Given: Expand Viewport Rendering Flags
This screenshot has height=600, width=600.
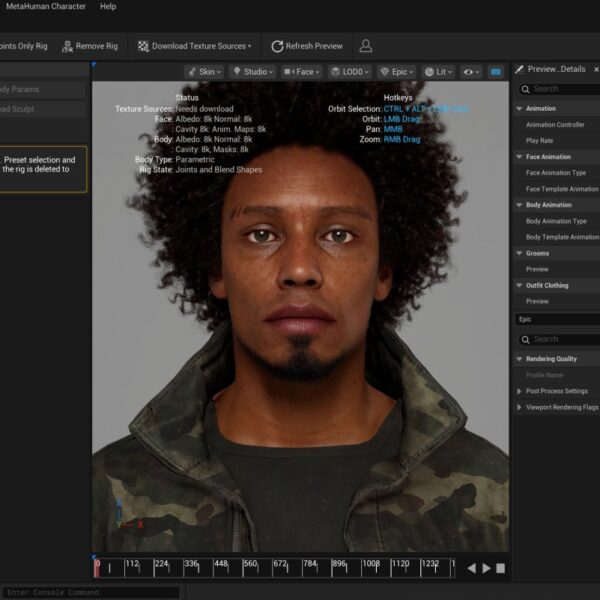Looking at the screenshot, I should pos(519,407).
